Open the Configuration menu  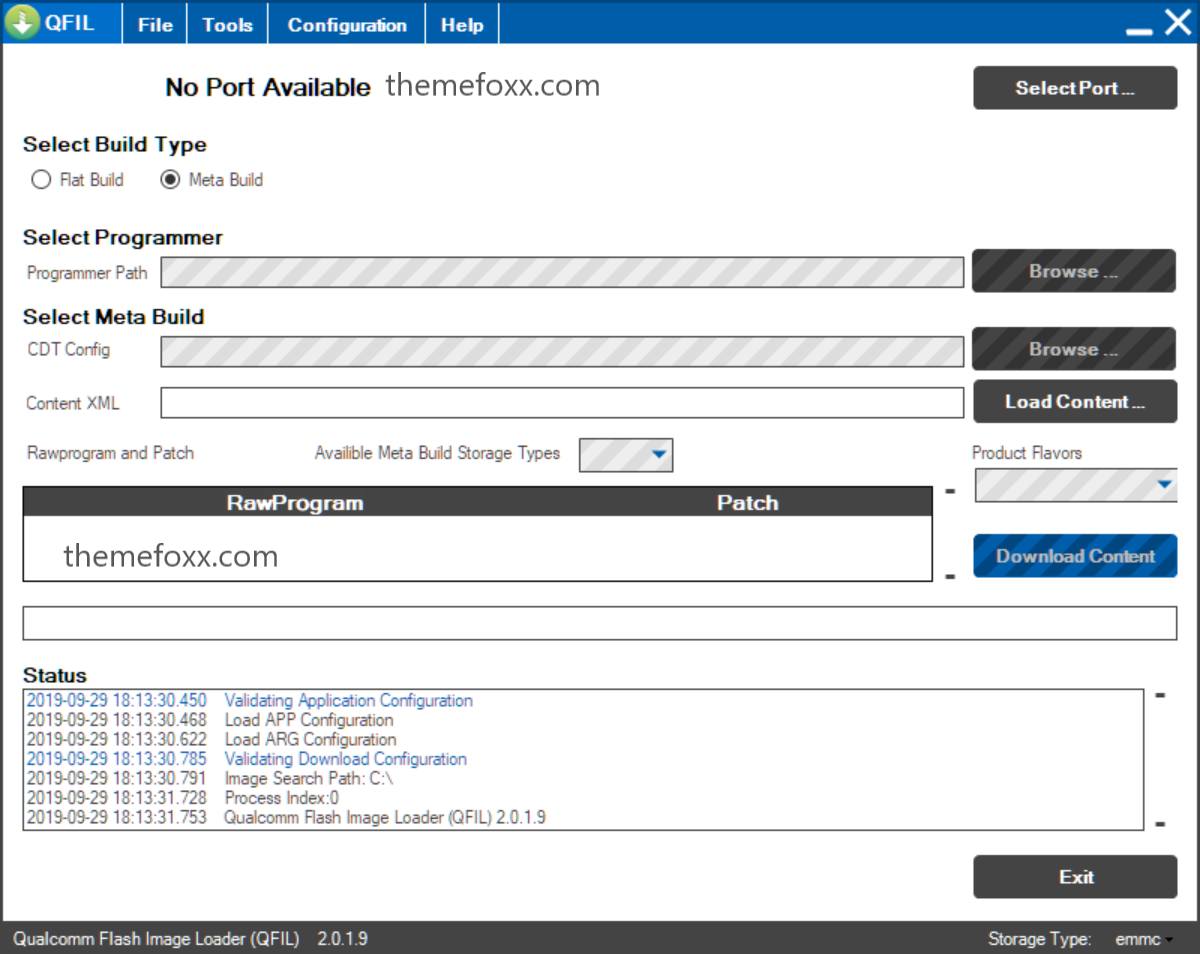(x=347, y=25)
